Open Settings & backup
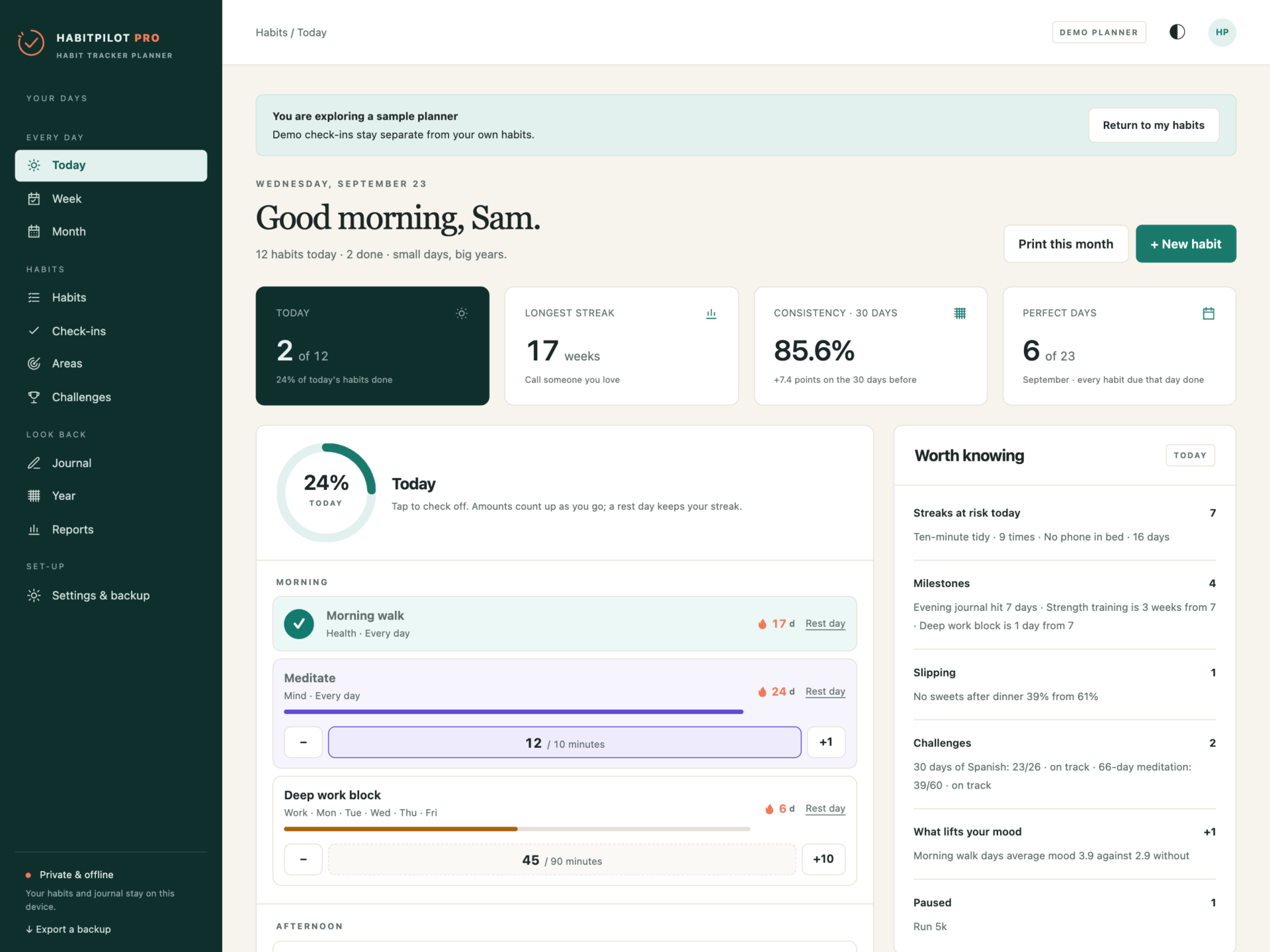Viewport: 1270px width, 952px height. point(111,596)
